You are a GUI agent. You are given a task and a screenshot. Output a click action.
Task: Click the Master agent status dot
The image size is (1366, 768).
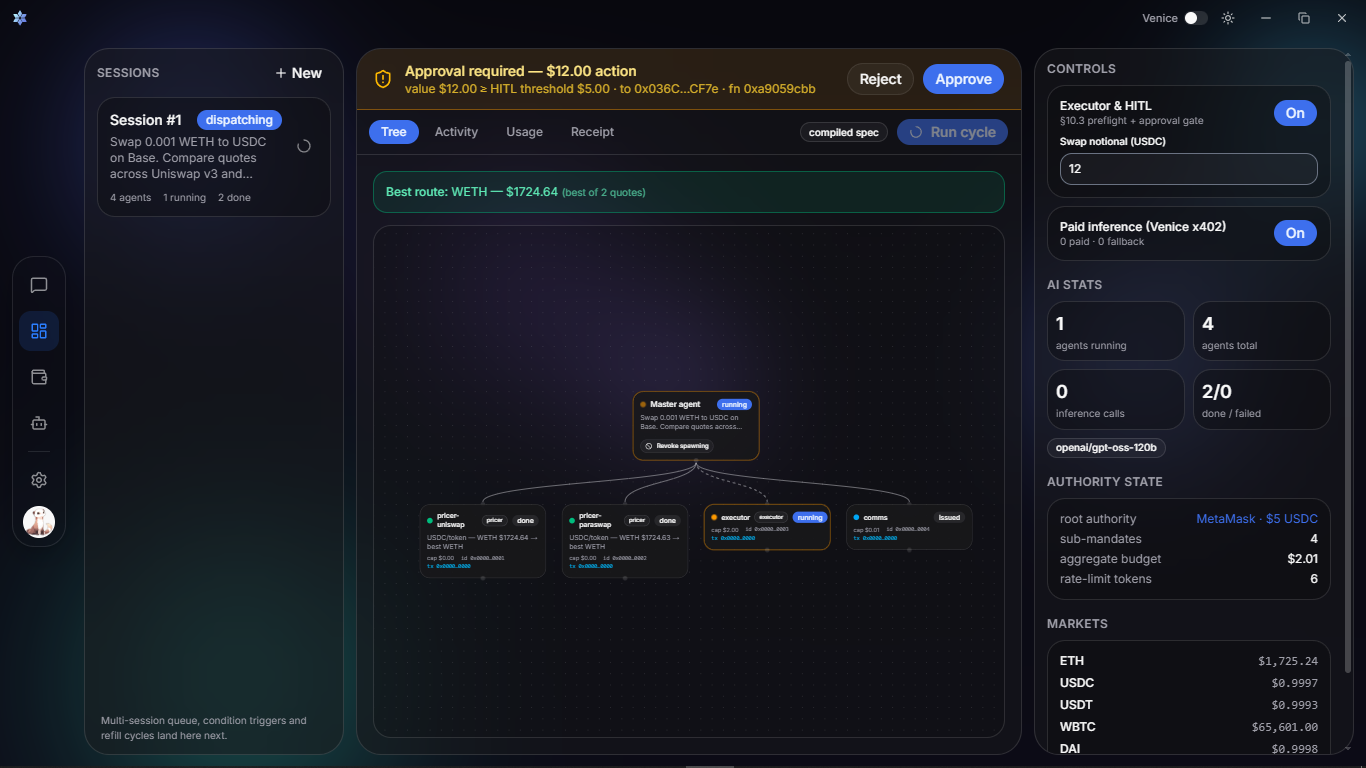[x=643, y=404]
